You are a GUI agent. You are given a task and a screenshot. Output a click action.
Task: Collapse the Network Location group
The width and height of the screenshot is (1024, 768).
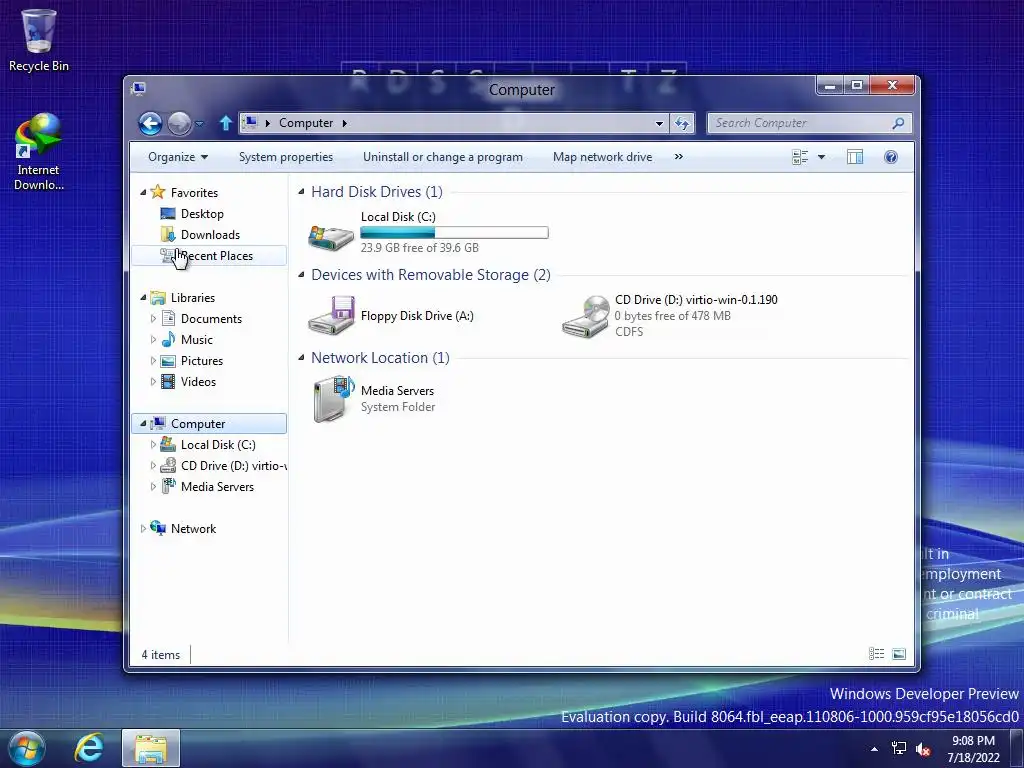pos(301,357)
